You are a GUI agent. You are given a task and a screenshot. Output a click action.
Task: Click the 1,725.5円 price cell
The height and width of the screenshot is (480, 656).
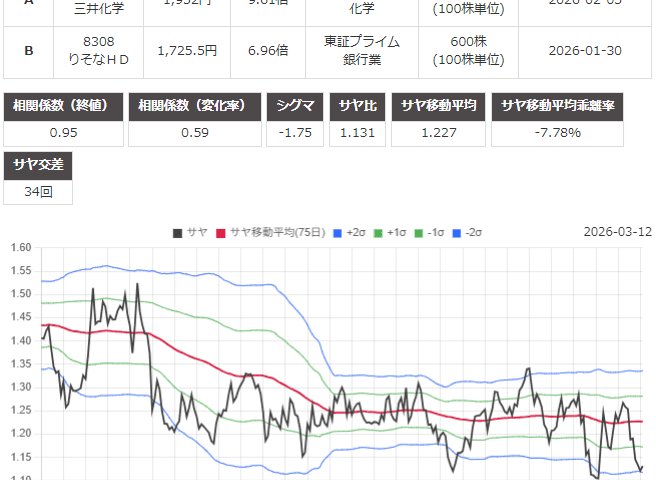(x=189, y=49)
